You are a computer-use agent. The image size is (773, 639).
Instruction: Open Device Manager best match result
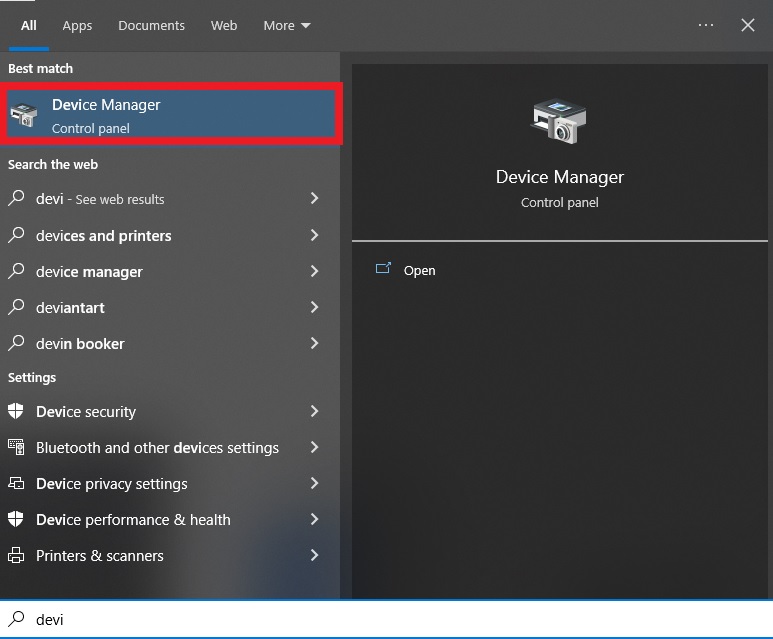point(171,114)
